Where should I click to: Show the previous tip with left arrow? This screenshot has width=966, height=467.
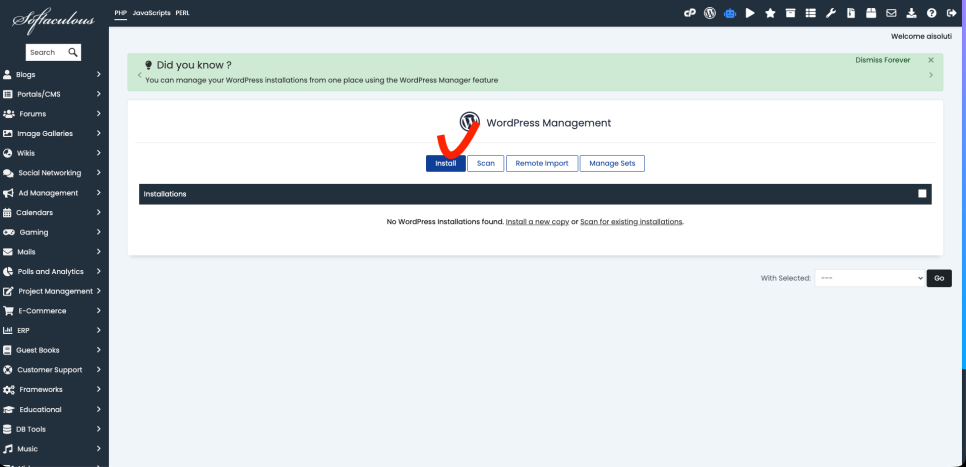(140, 75)
